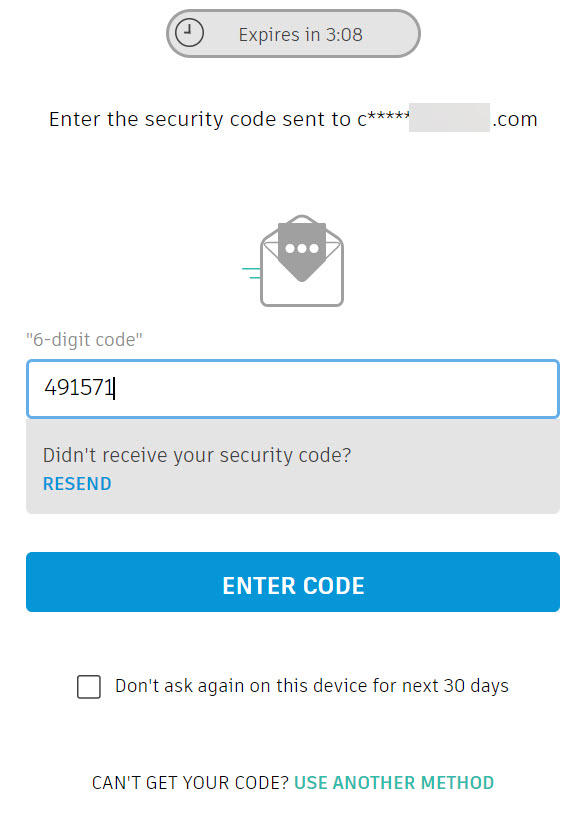Choose USE ANOTHER METHOD link
The image size is (584, 814).
click(x=394, y=782)
